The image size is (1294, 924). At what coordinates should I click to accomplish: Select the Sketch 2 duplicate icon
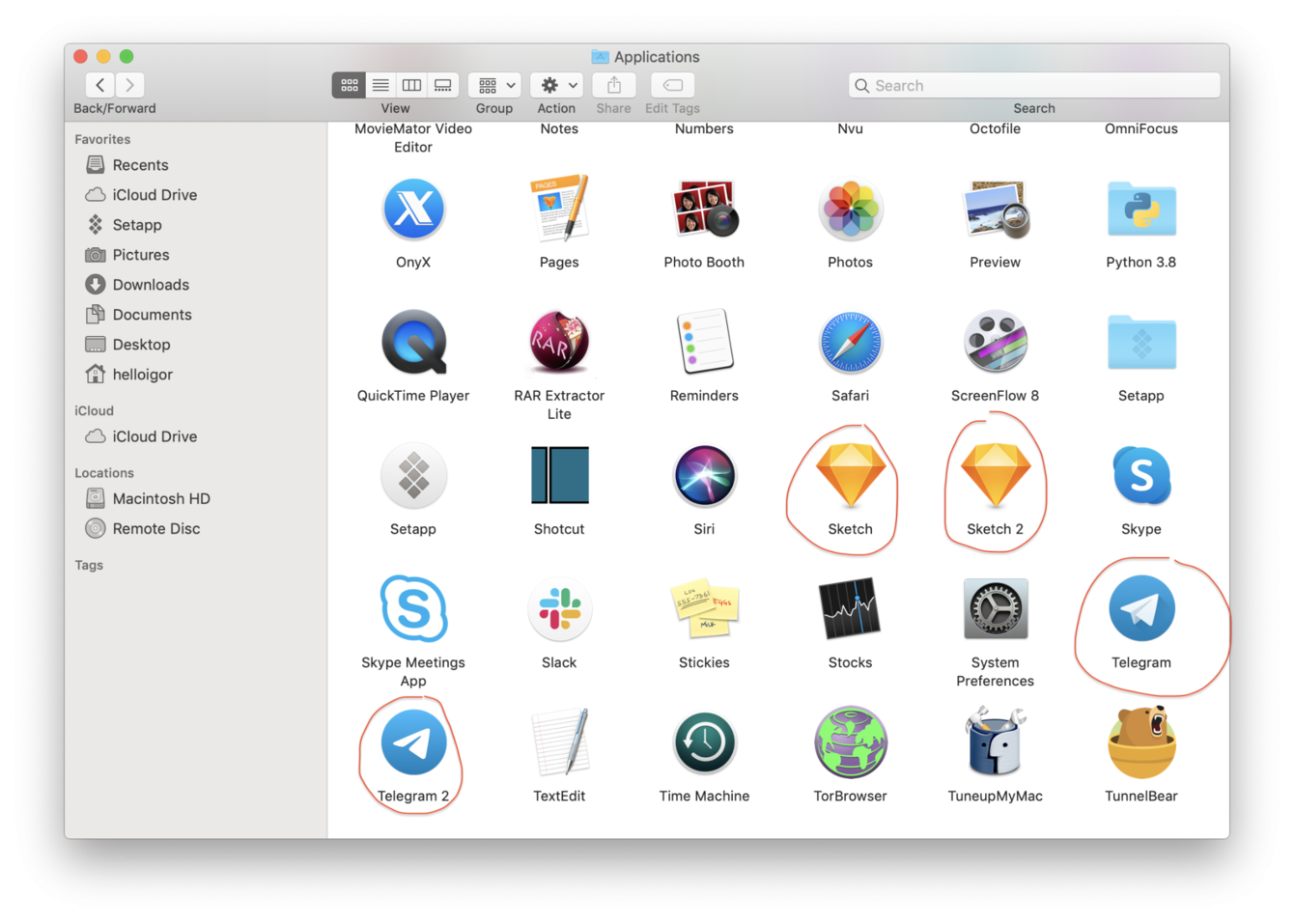click(996, 475)
